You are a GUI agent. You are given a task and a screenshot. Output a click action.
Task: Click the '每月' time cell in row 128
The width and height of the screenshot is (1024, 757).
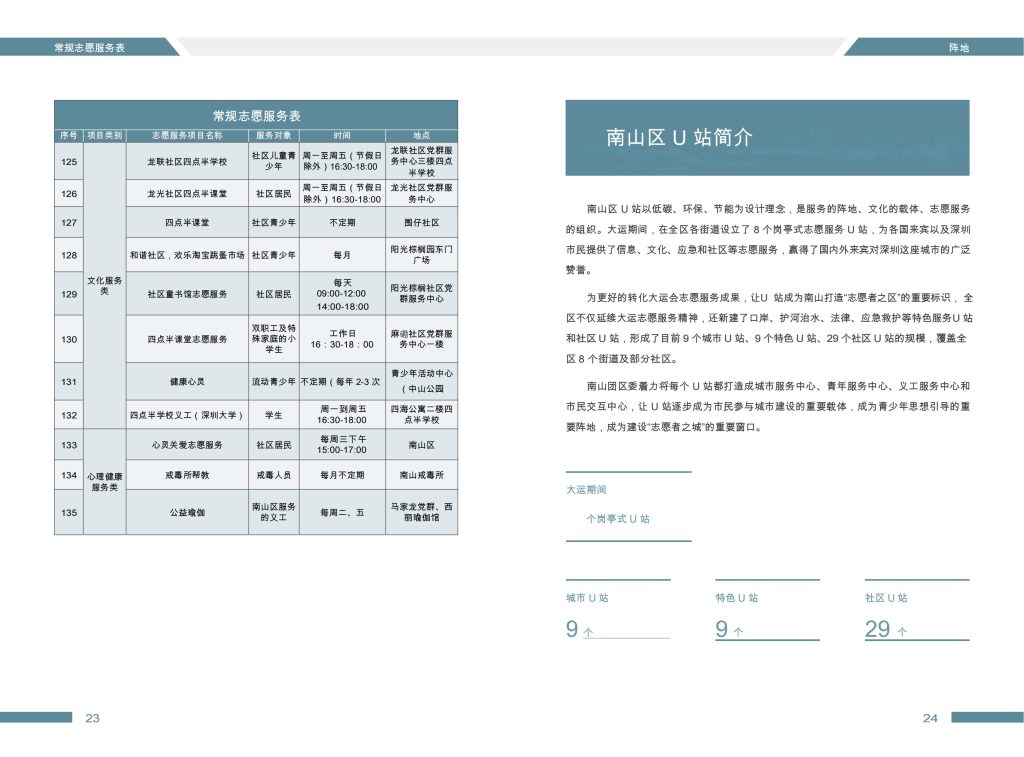pos(342,255)
